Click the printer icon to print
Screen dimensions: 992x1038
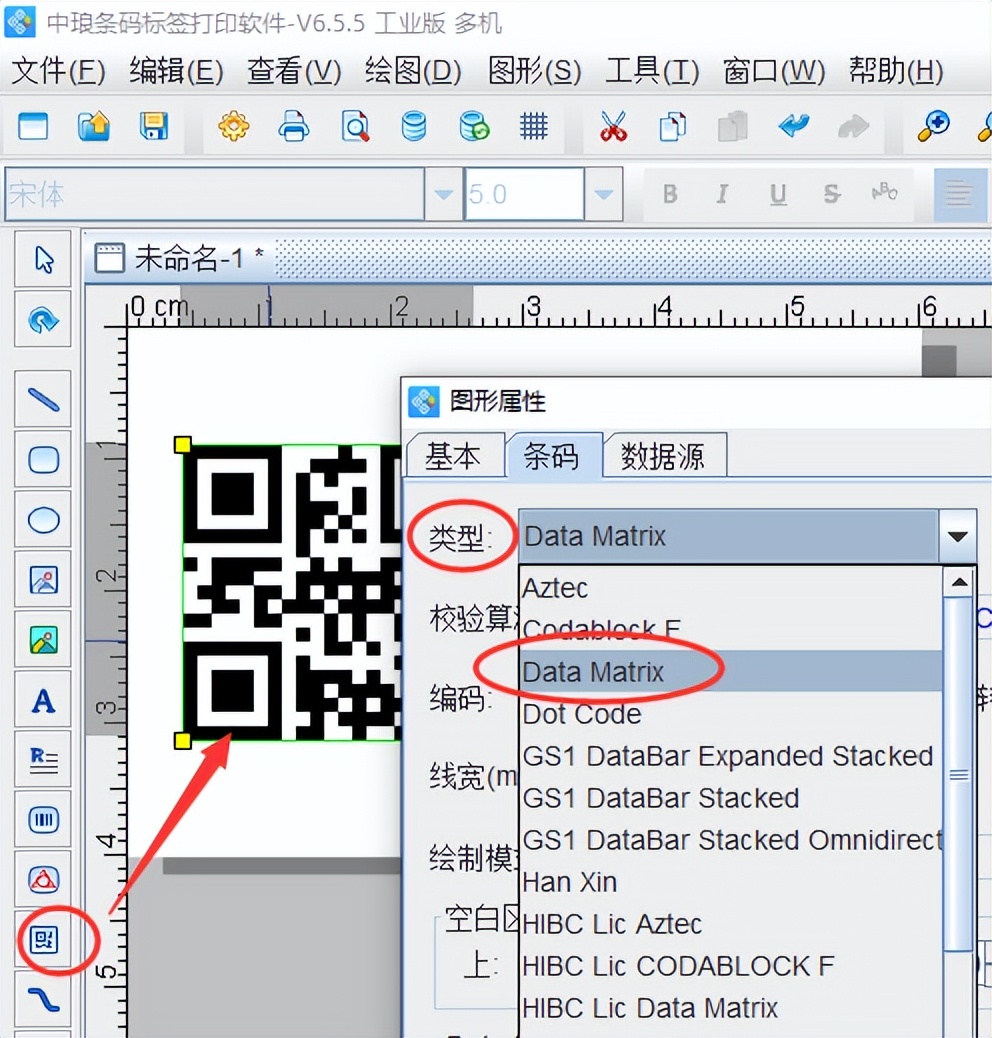point(294,126)
